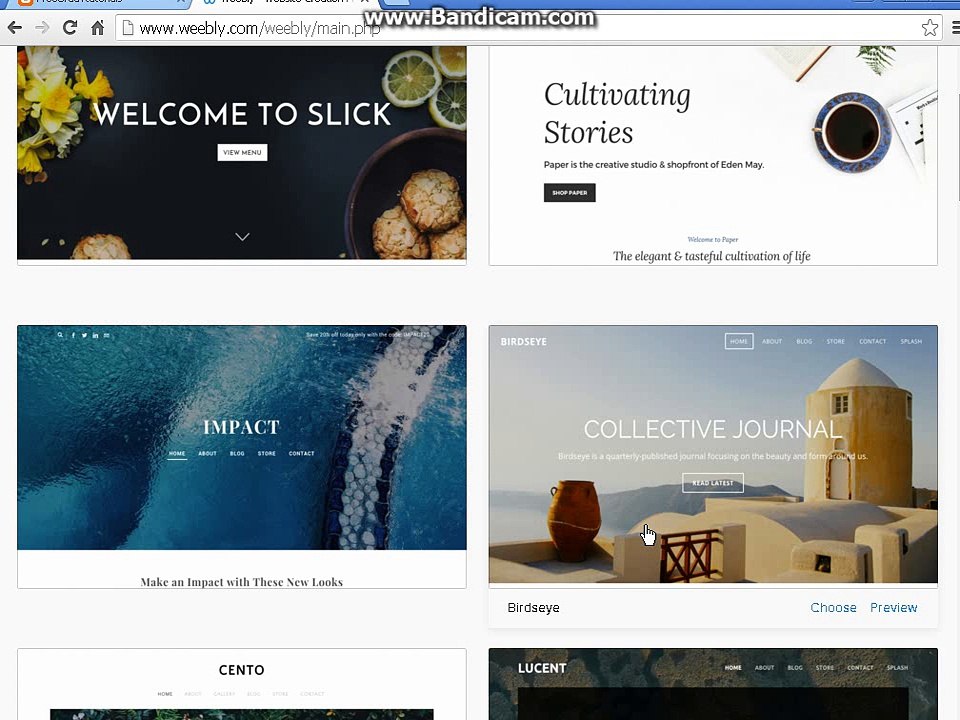Focus the weebly.com address bar
This screenshot has width=960, height=720.
(x=527, y=28)
